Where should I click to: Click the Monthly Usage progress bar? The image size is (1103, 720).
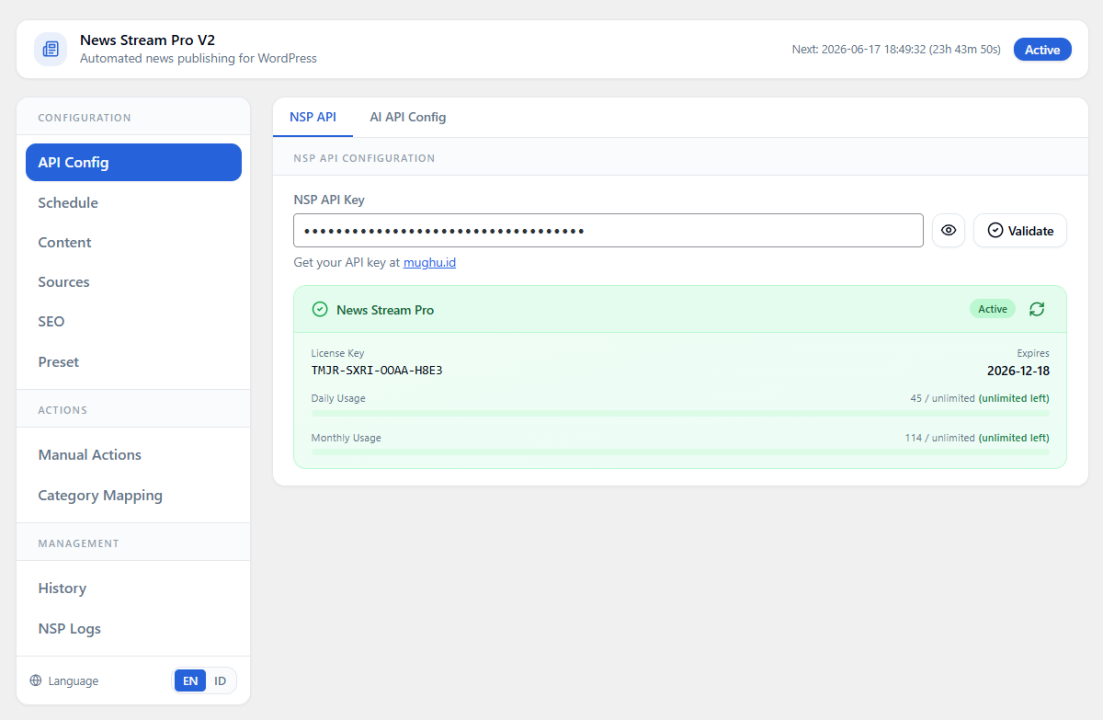coord(680,452)
